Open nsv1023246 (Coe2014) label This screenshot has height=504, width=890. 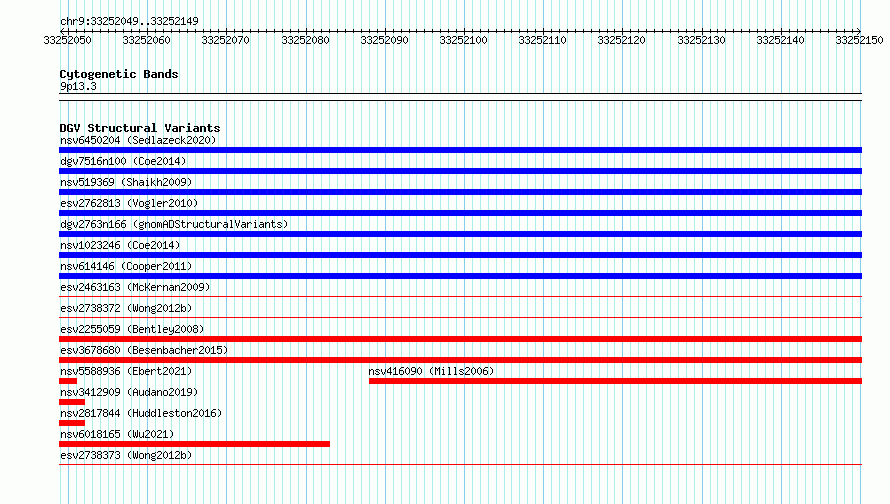pos(120,245)
